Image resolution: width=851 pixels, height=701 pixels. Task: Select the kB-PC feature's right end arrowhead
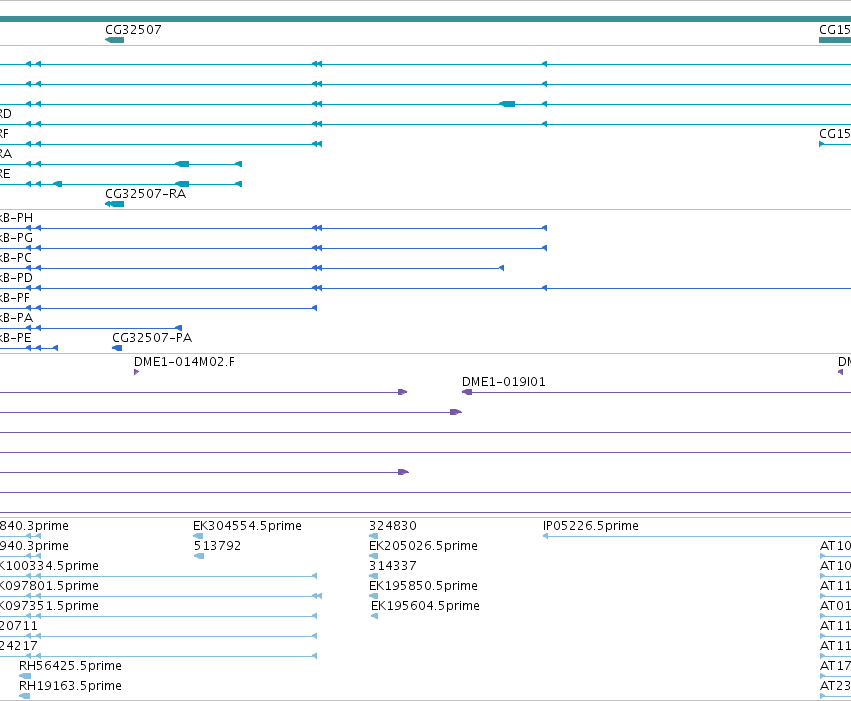(x=501, y=268)
